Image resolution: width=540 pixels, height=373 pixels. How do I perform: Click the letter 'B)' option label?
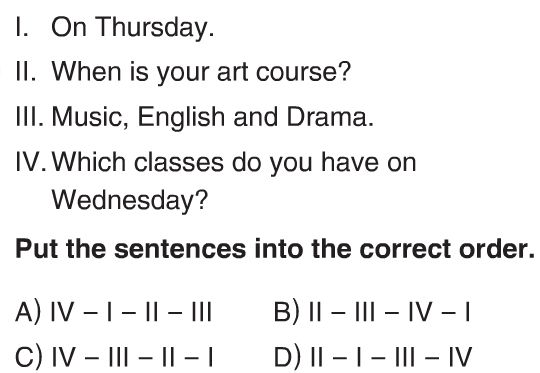click(286, 312)
